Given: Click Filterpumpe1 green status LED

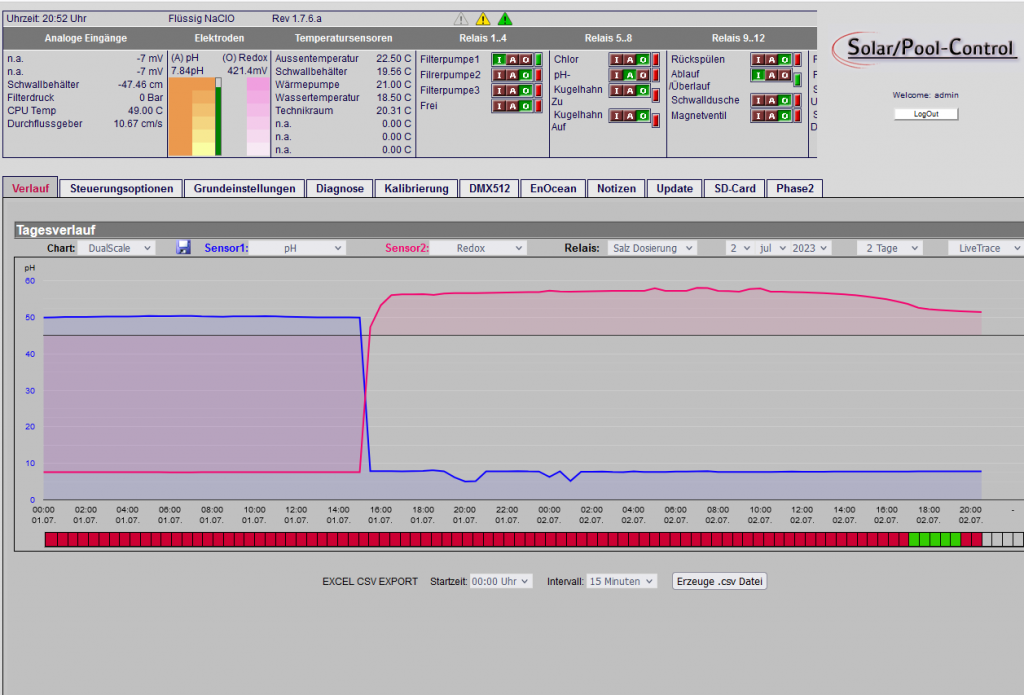Looking at the screenshot, I should [x=539, y=59].
